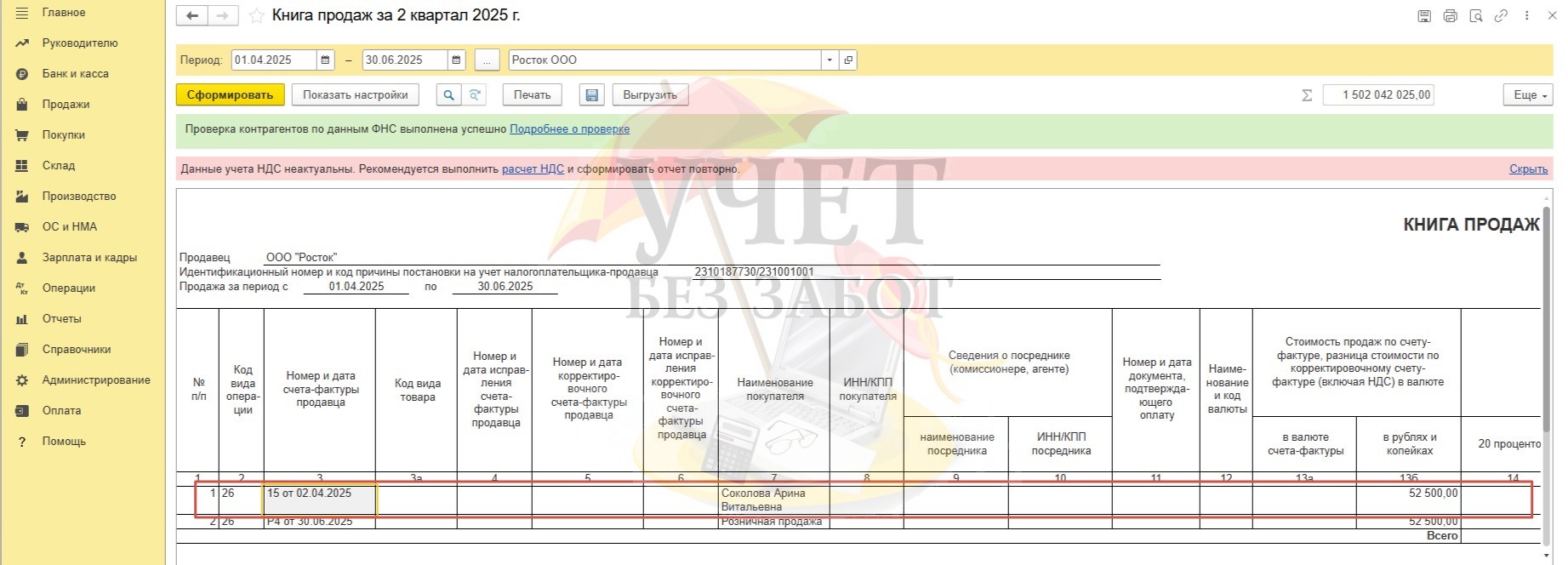
Task: Select cell 15 от 02.04.2025
Action: pyautogui.click(x=320, y=500)
